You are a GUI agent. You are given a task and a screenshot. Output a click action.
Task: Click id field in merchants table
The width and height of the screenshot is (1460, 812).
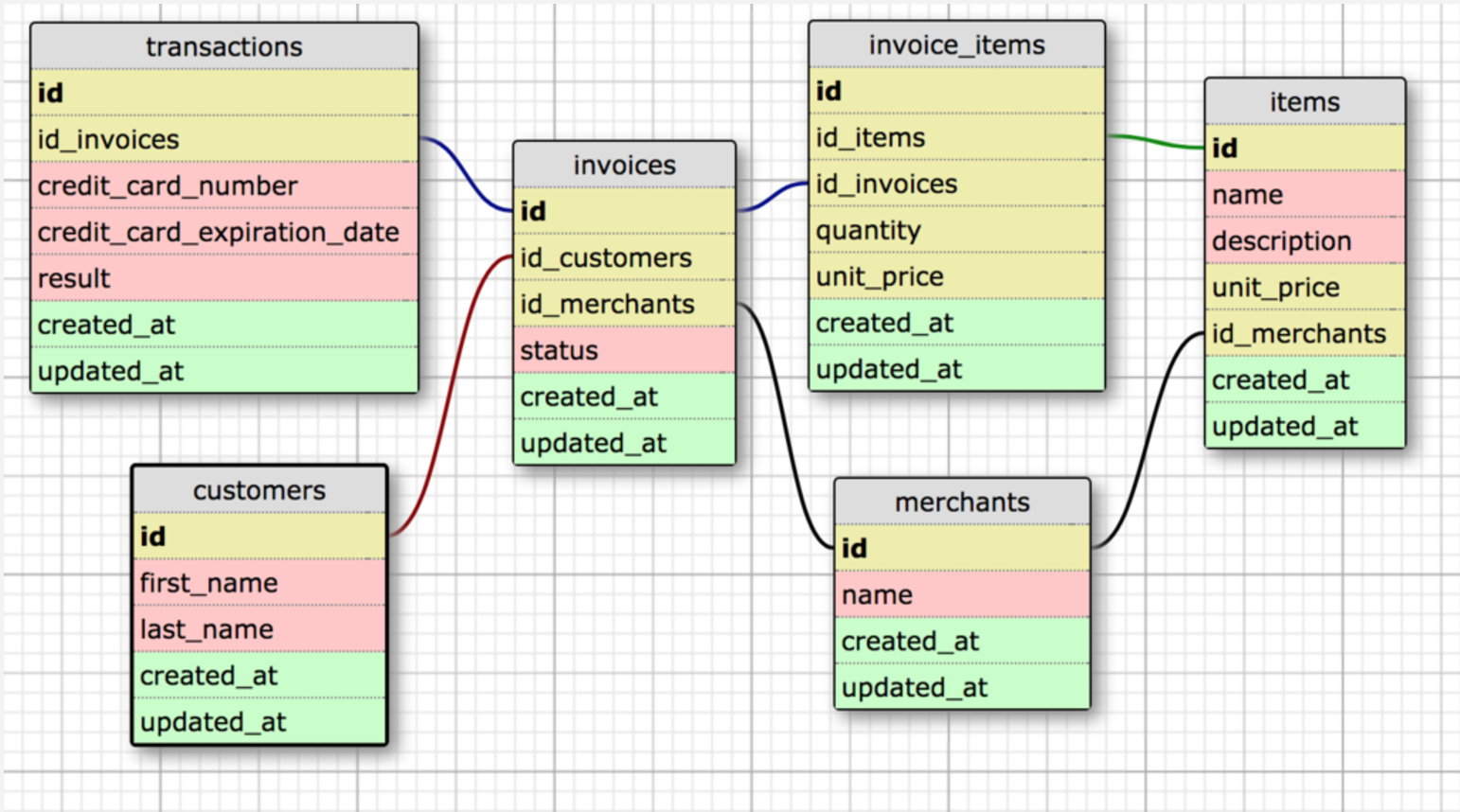coord(962,548)
